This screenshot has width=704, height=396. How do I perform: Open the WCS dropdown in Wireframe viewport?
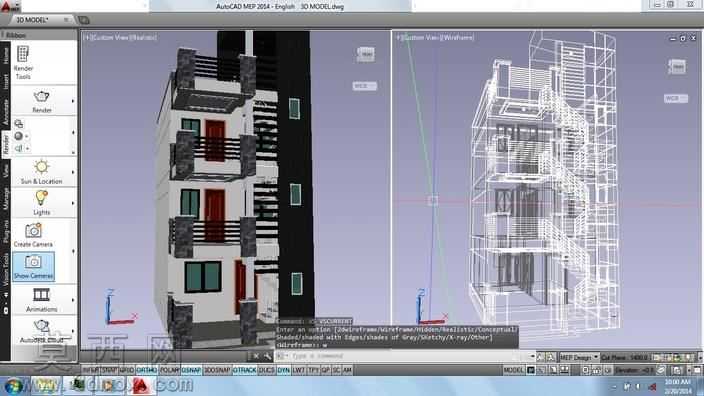pyautogui.click(x=676, y=98)
